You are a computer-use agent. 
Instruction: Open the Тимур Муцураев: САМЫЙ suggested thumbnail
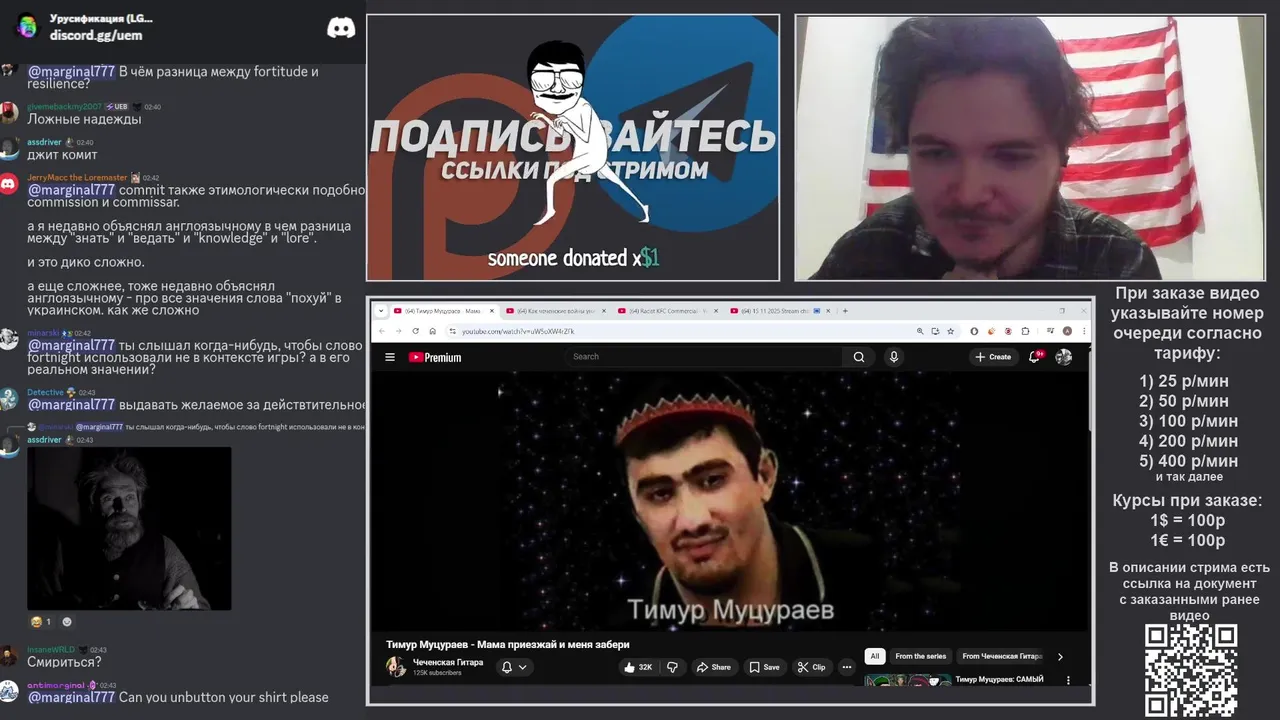coord(907,681)
